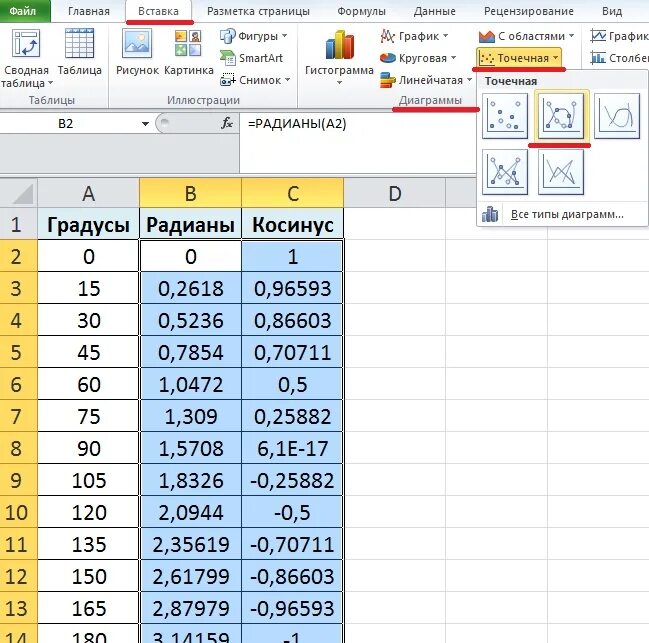Switch to the Данные tab

pos(435,11)
